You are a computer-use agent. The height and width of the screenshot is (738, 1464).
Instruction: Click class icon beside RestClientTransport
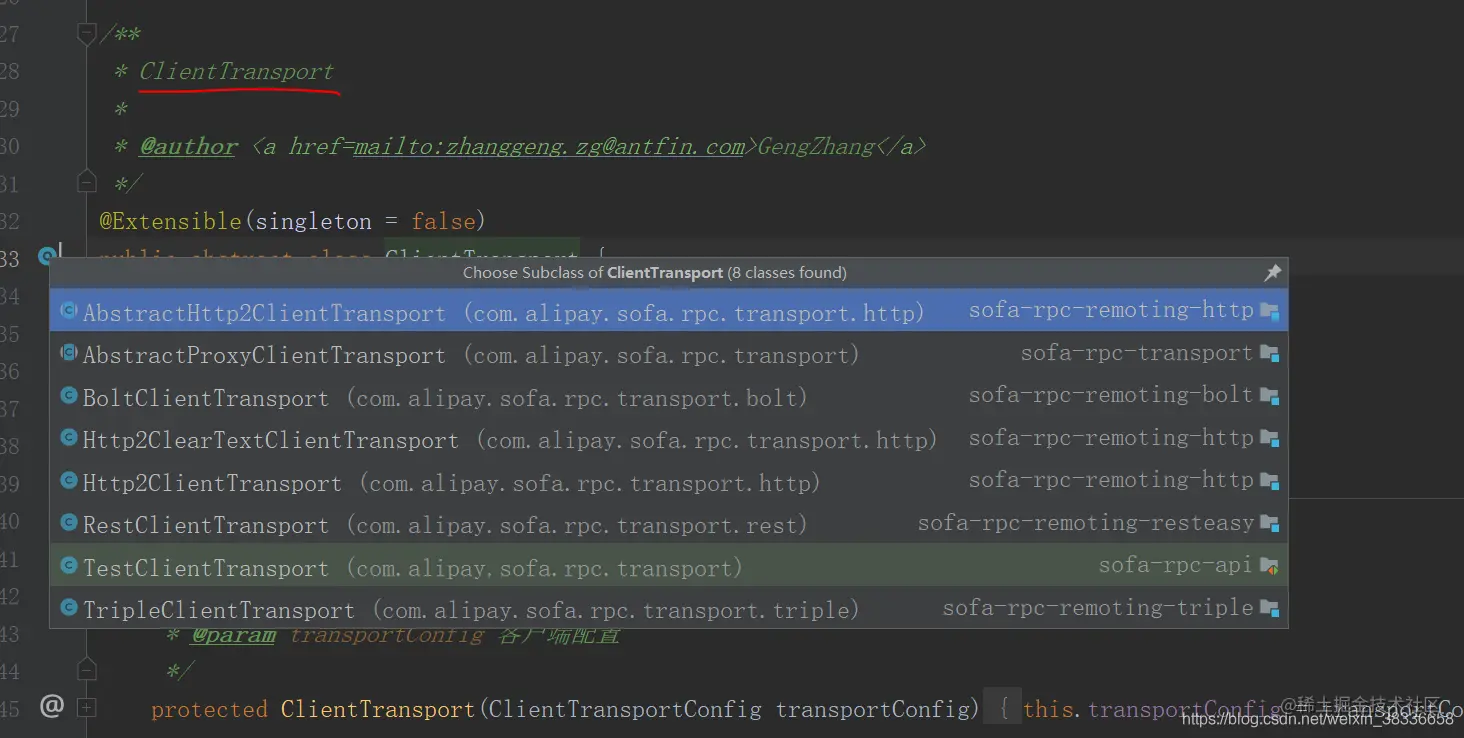click(x=69, y=523)
